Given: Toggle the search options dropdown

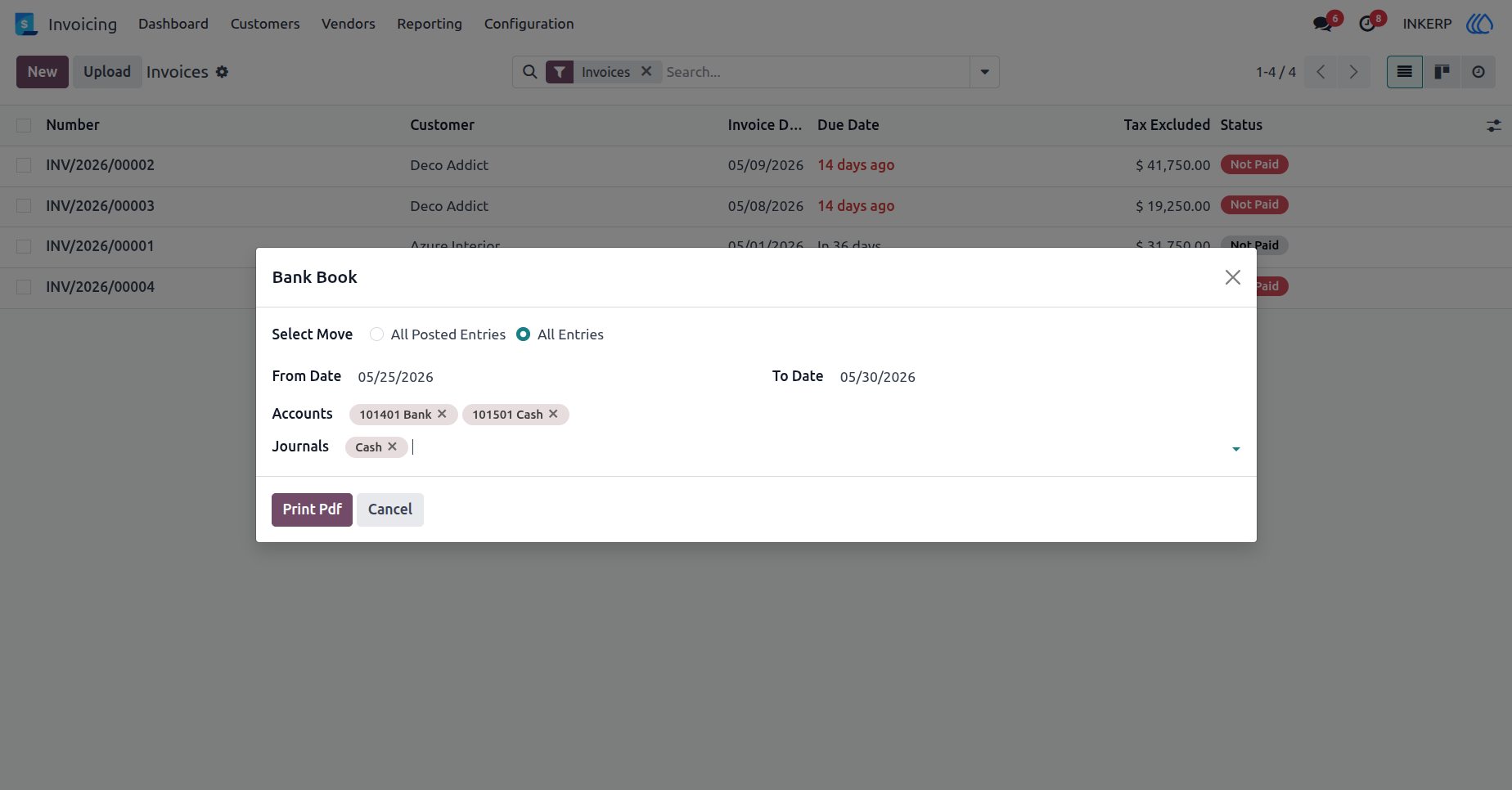Looking at the screenshot, I should coord(984,72).
